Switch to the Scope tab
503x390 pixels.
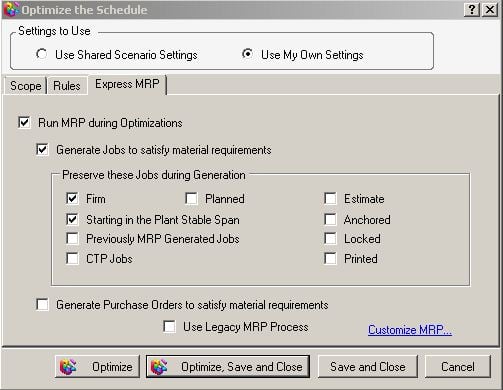(25, 86)
